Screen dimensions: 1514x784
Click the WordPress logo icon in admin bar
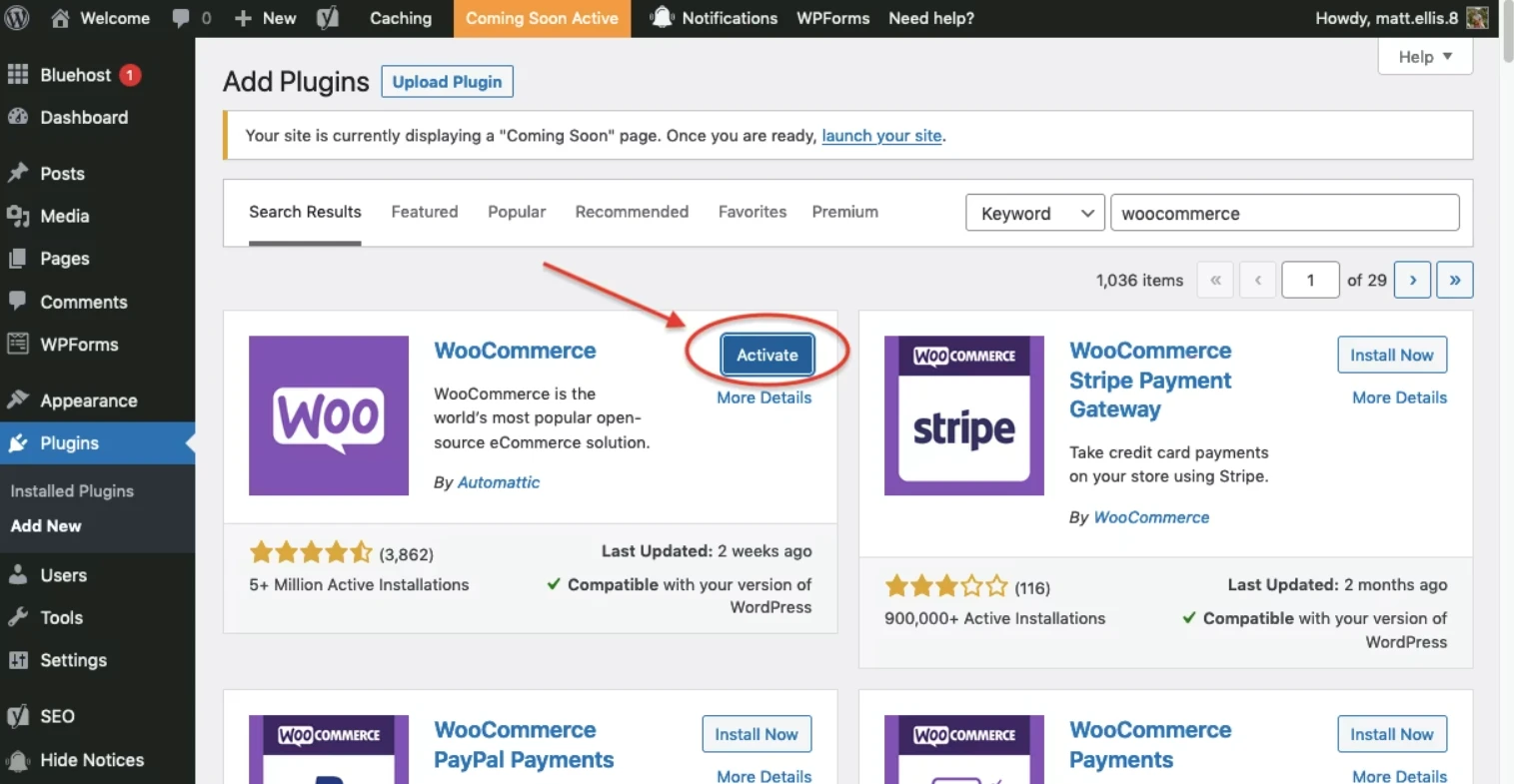click(x=17, y=18)
